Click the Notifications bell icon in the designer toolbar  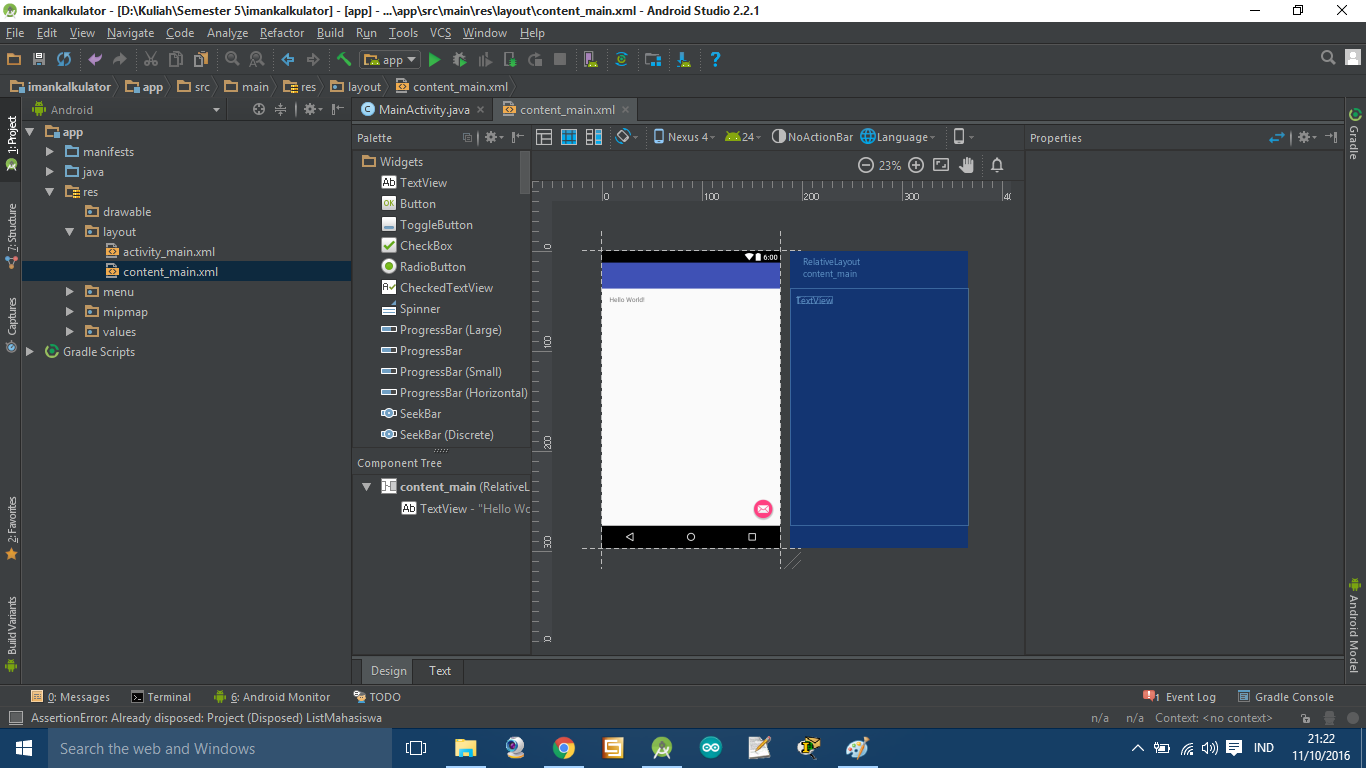pos(997,165)
